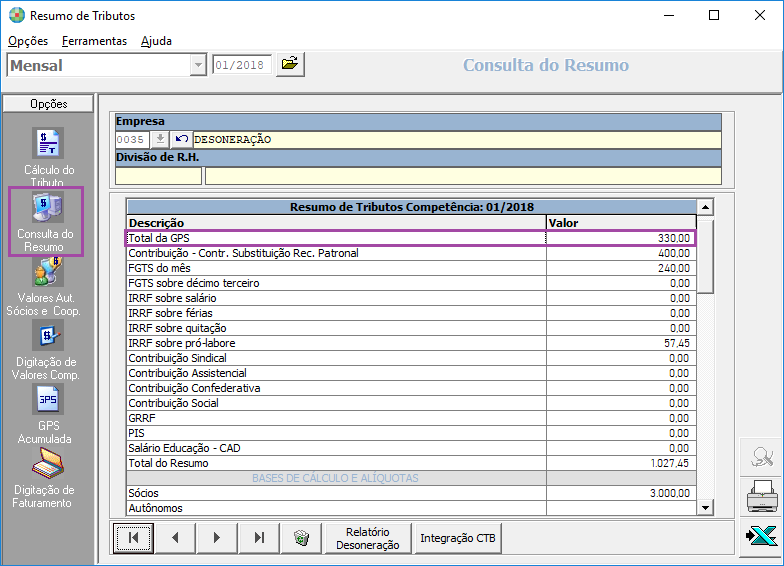The image size is (784, 566).
Task: Click the value 330,00
Action: click(674, 238)
